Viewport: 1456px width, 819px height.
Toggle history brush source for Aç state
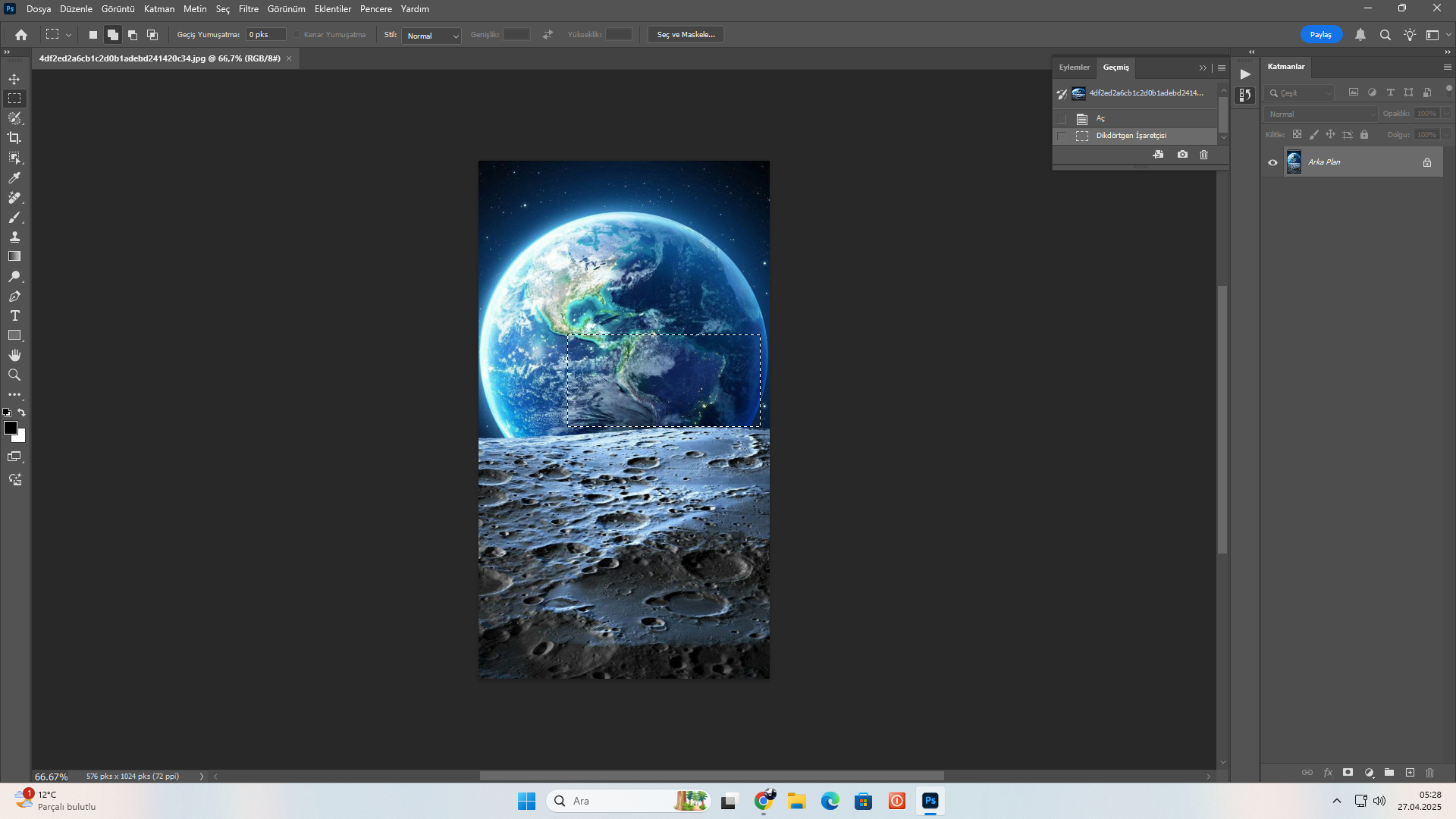tap(1062, 119)
